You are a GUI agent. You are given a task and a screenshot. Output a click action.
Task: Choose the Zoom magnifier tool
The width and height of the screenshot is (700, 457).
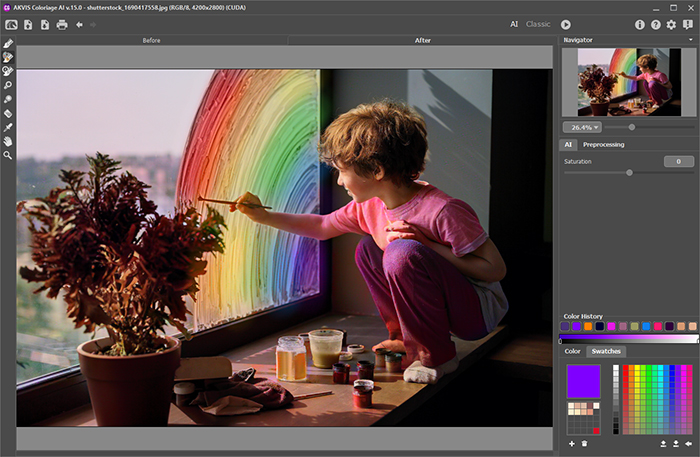[8, 156]
